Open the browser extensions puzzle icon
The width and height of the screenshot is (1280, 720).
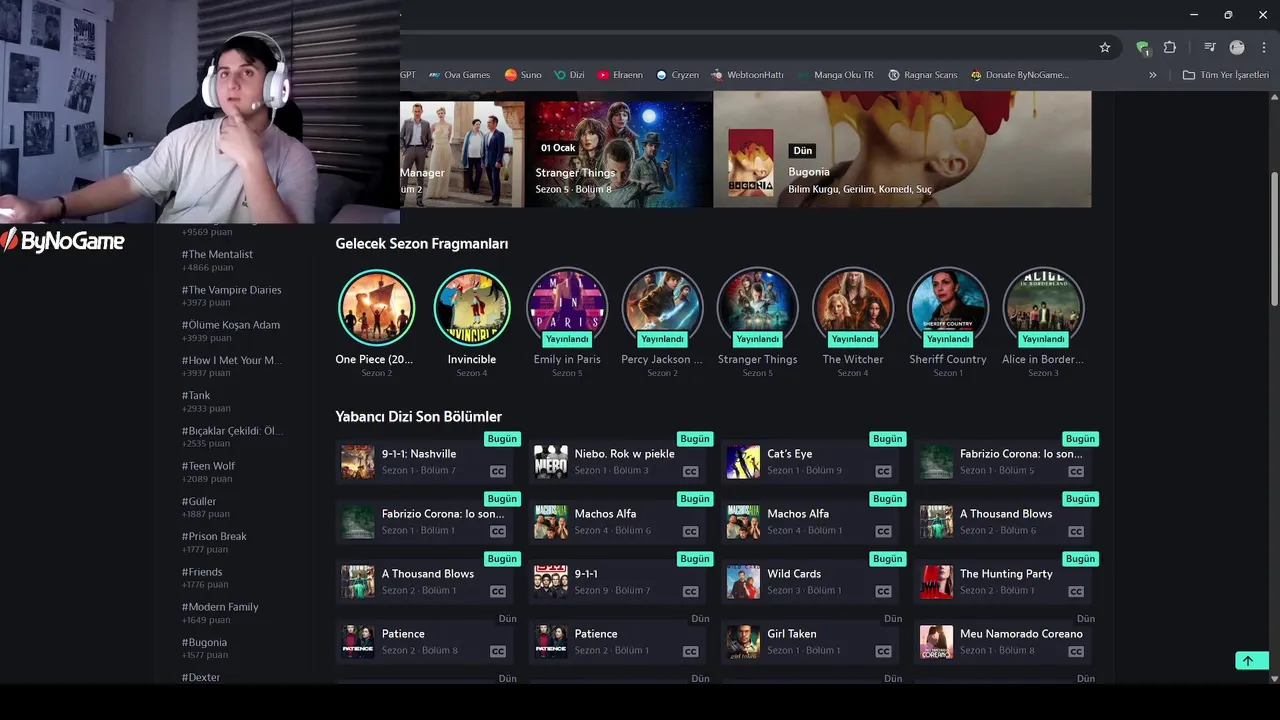1170,47
